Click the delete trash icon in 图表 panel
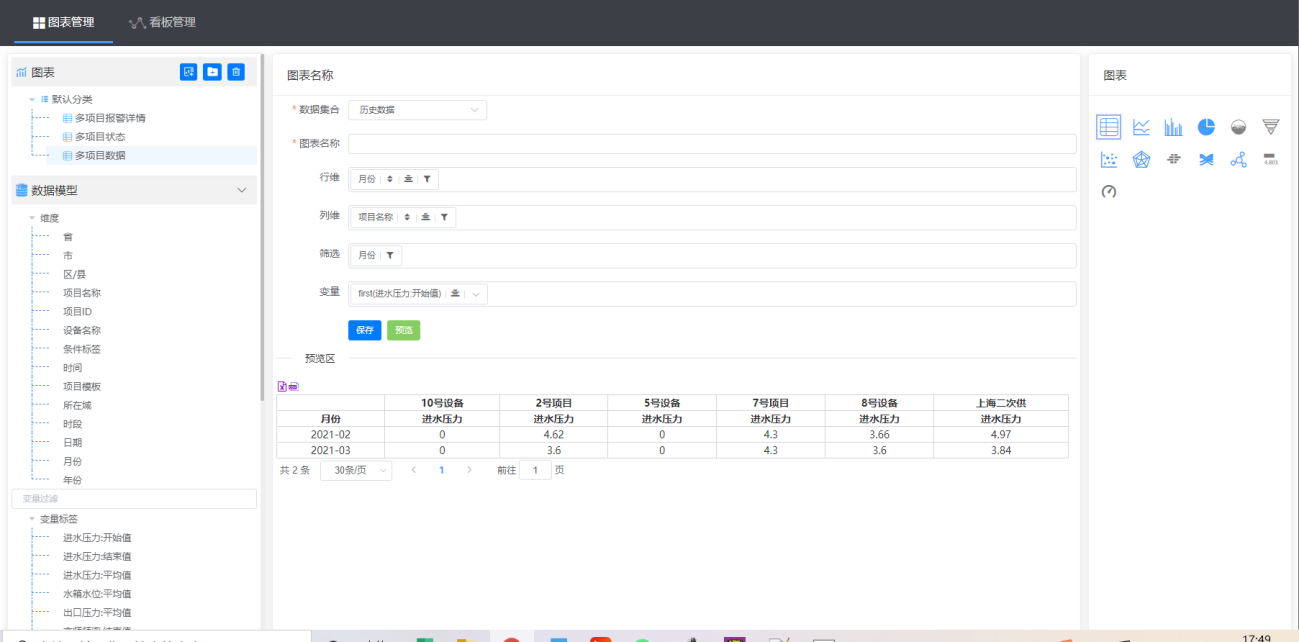The width and height of the screenshot is (1299, 642). (x=236, y=72)
